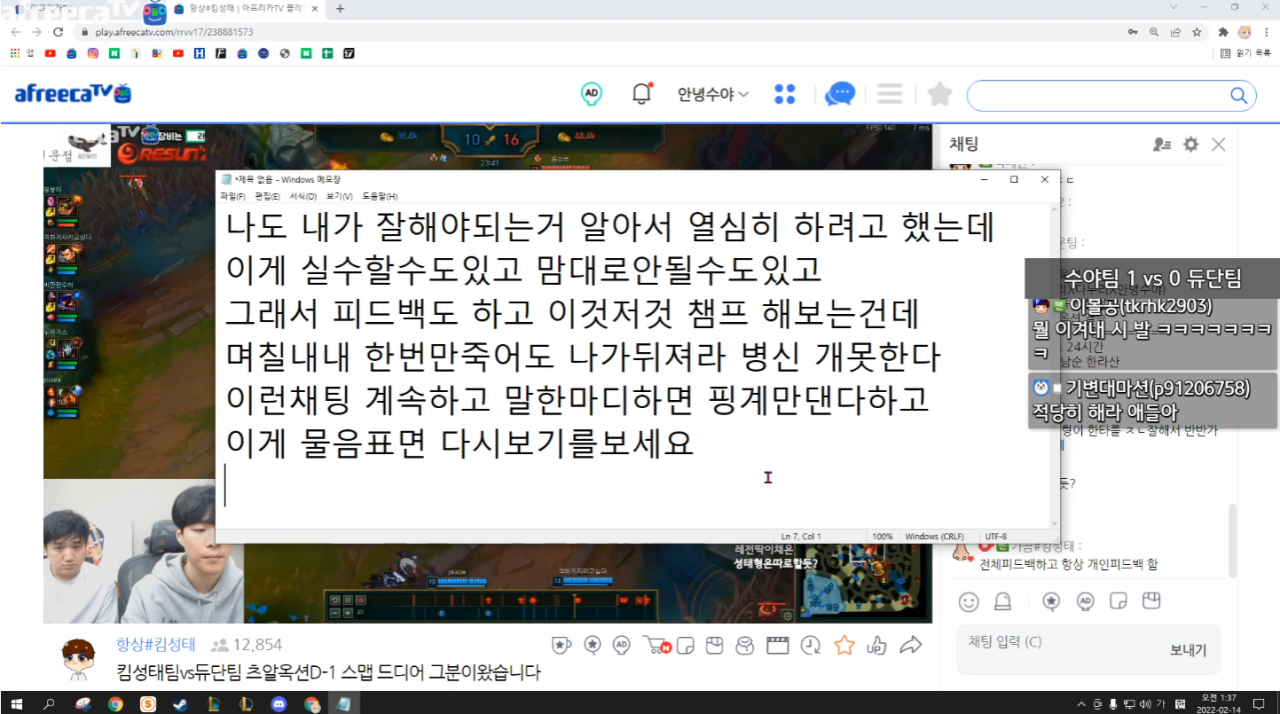This screenshot has width=1280, height=714.
Task: Click Notepad status bar UTF-8 encoding
Action: pyautogui.click(x=996, y=536)
